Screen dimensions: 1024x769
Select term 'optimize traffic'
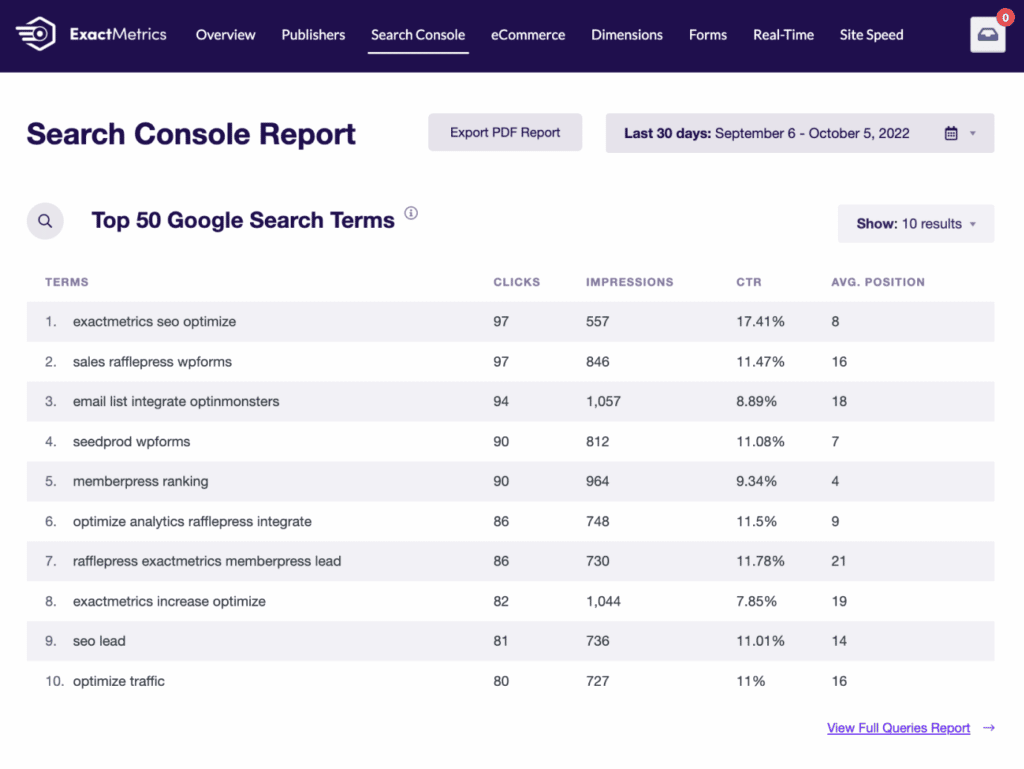pos(118,681)
